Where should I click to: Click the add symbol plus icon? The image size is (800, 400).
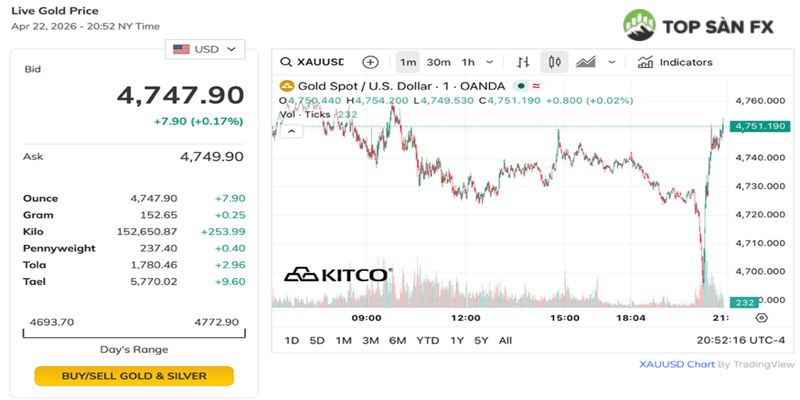pos(370,62)
